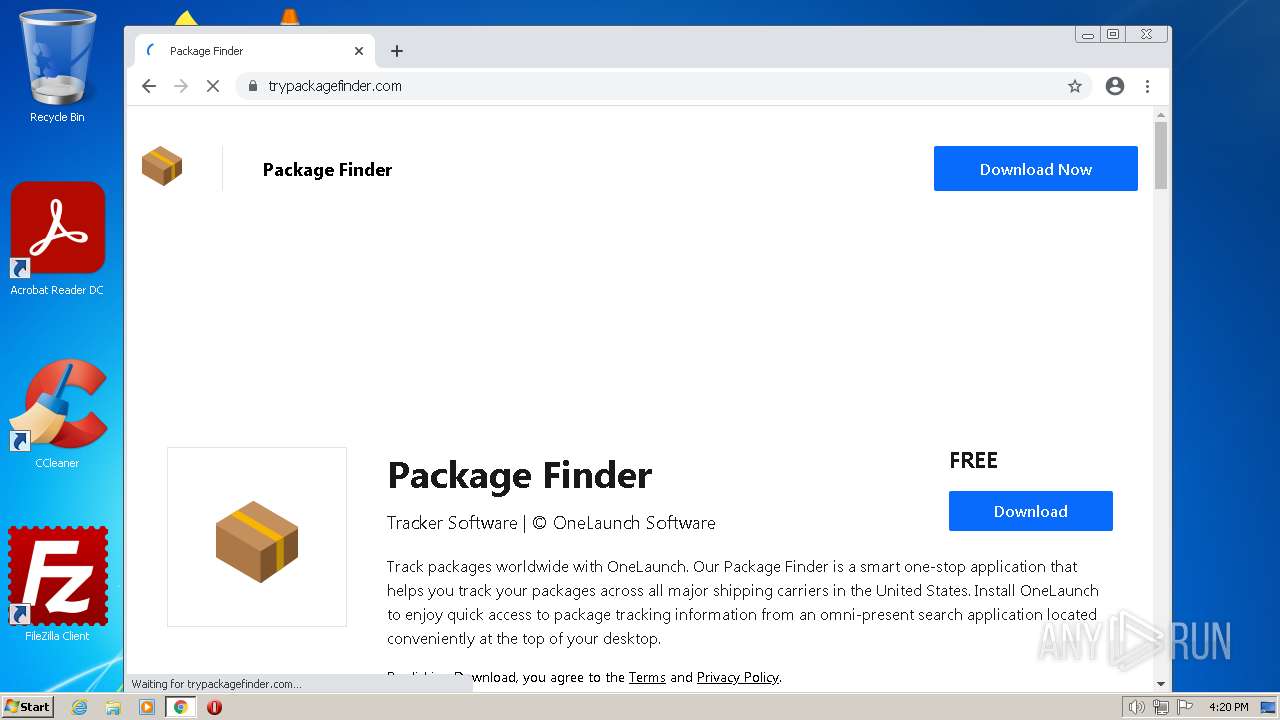This screenshot has width=1280, height=720.
Task: Open the Terms link
Action: pos(647,677)
